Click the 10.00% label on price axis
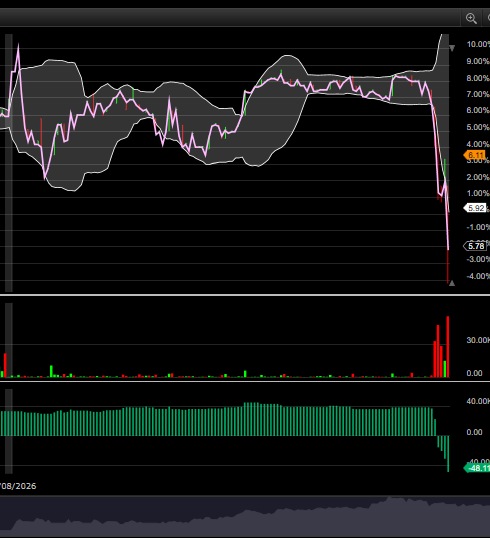This screenshot has height=538, width=490. coord(478,44)
